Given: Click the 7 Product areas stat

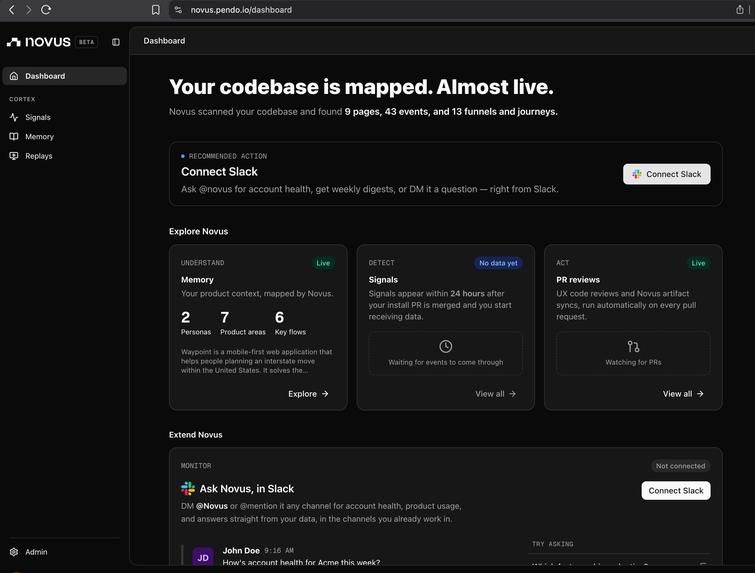Looking at the screenshot, I should tap(243, 323).
